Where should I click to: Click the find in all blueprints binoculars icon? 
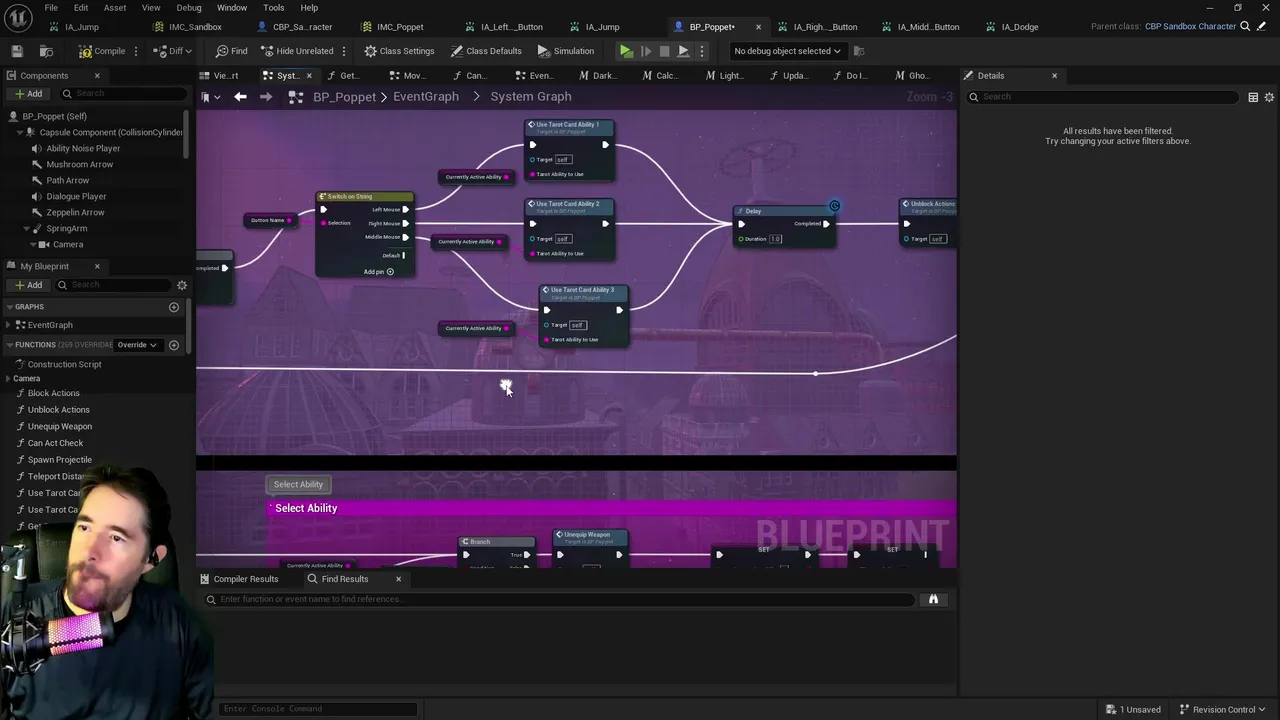933,599
